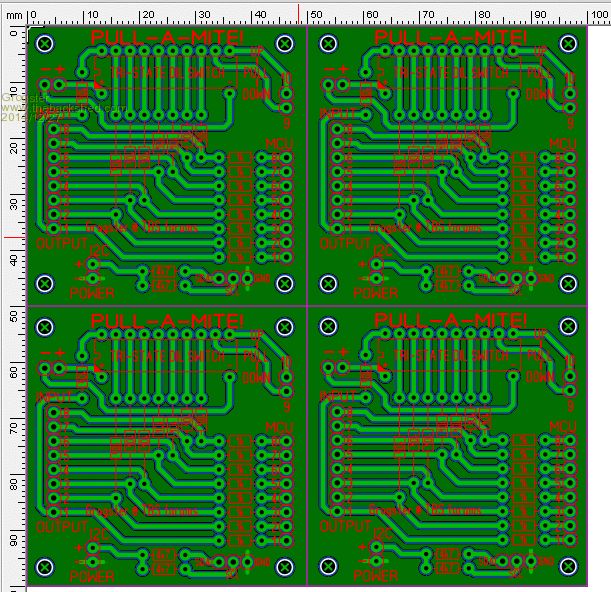611x592 pixels.
Task: Select the I2C label on top-left board
Action: tap(98, 250)
